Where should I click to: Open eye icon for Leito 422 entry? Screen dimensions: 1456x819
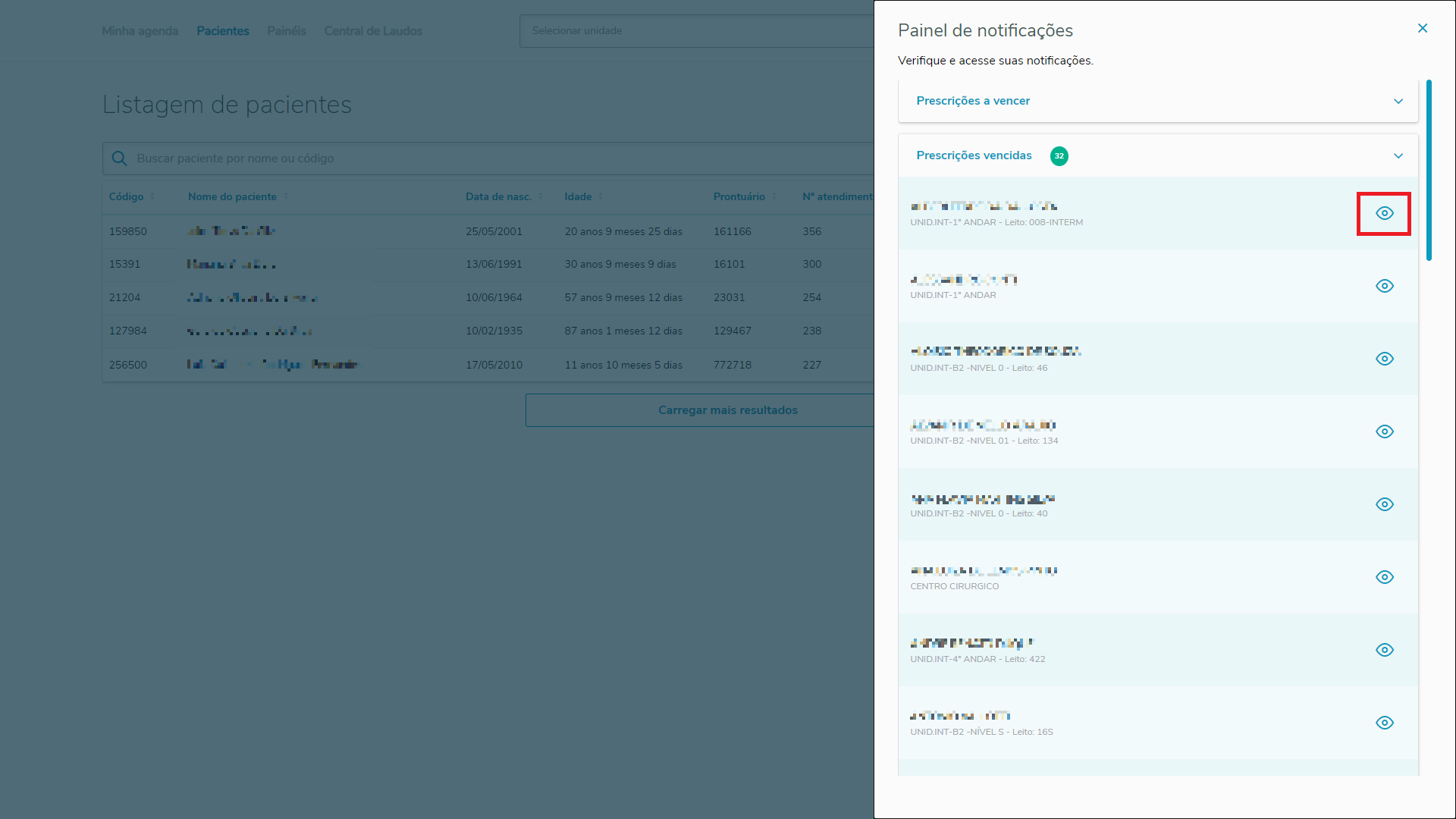click(x=1384, y=650)
